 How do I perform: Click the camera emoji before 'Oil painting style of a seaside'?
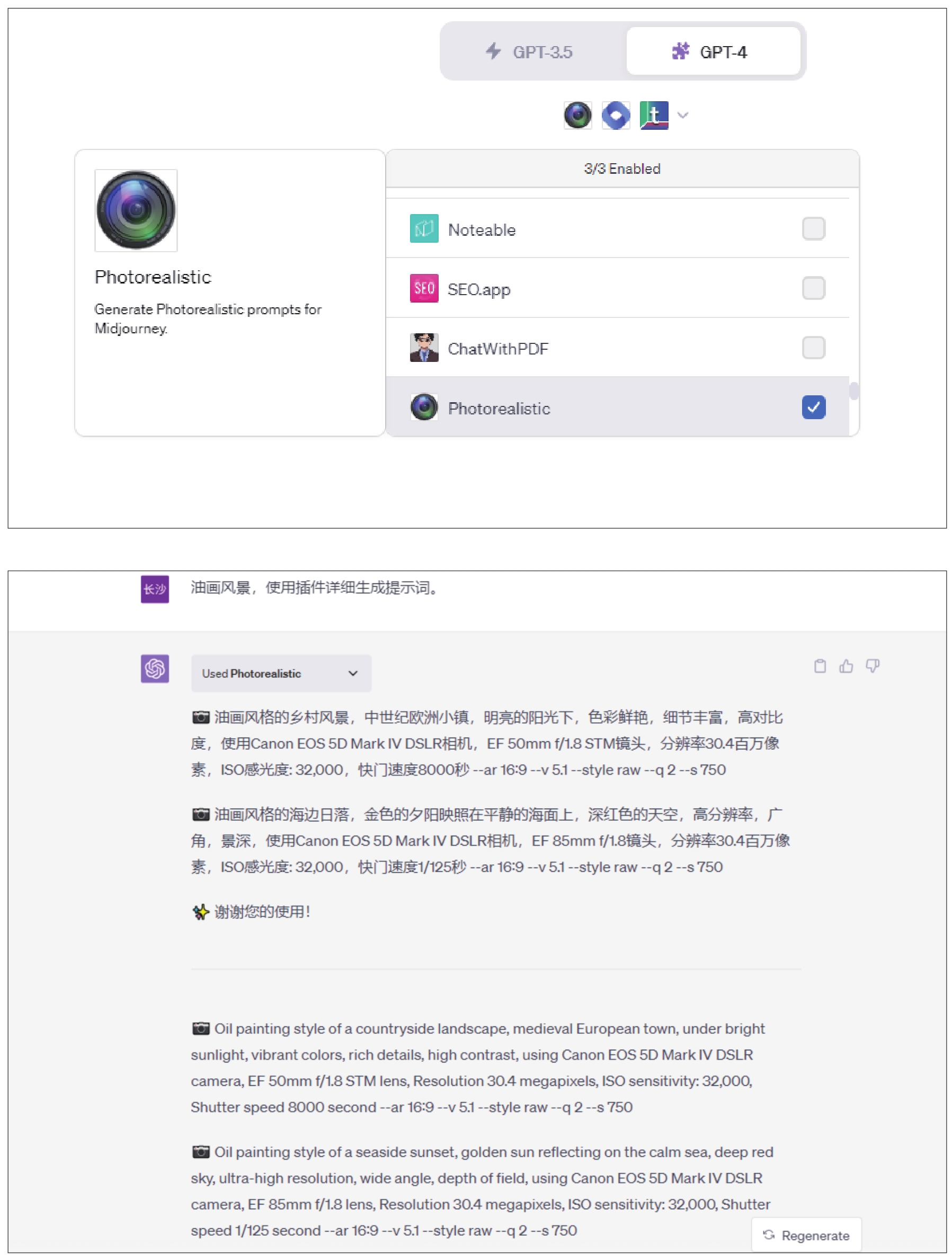pos(201,1151)
